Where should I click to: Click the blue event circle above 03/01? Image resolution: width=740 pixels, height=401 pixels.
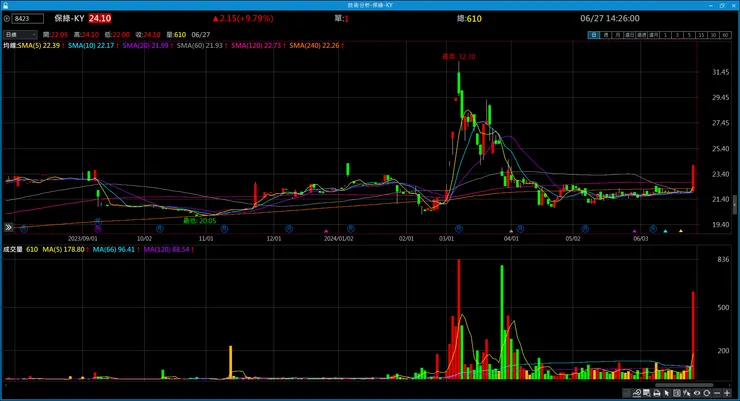(x=458, y=228)
